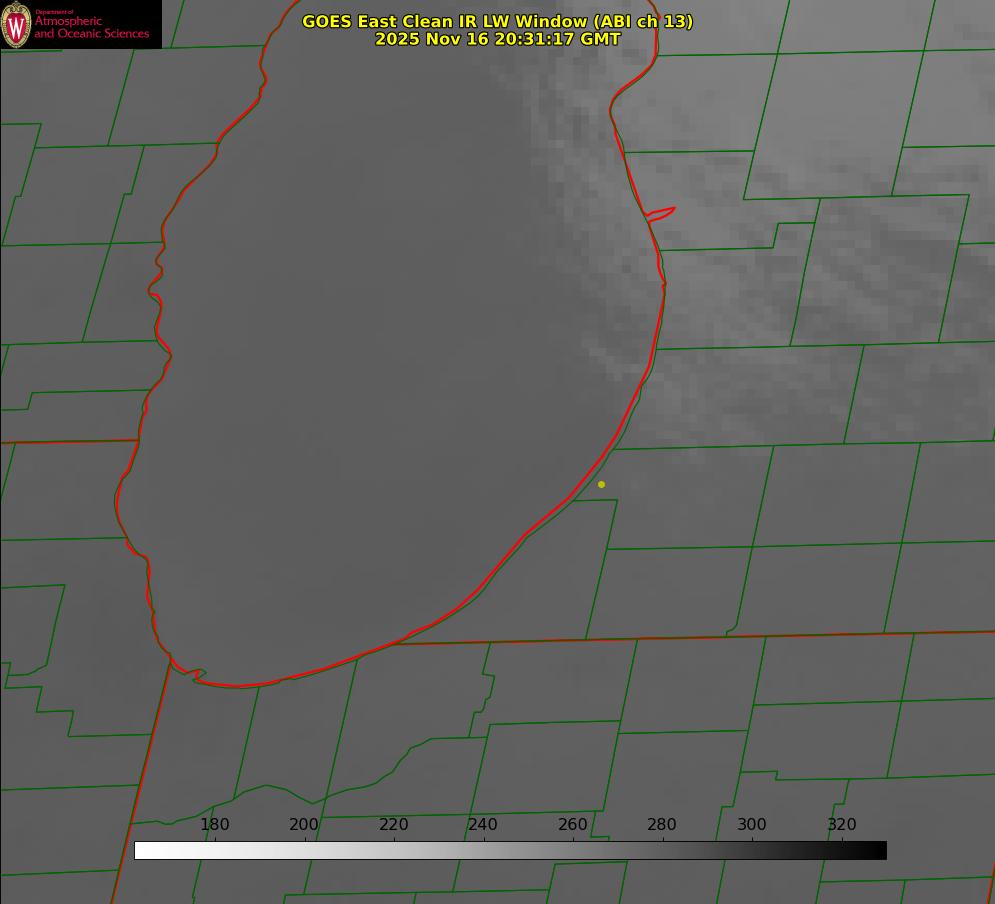Click the 320 colorbar tick label
The width and height of the screenshot is (995, 904).
pos(842,824)
